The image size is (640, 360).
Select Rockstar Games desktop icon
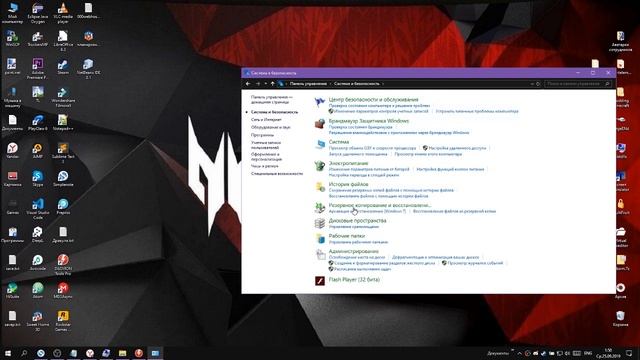pyautogui.click(x=63, y=321)
